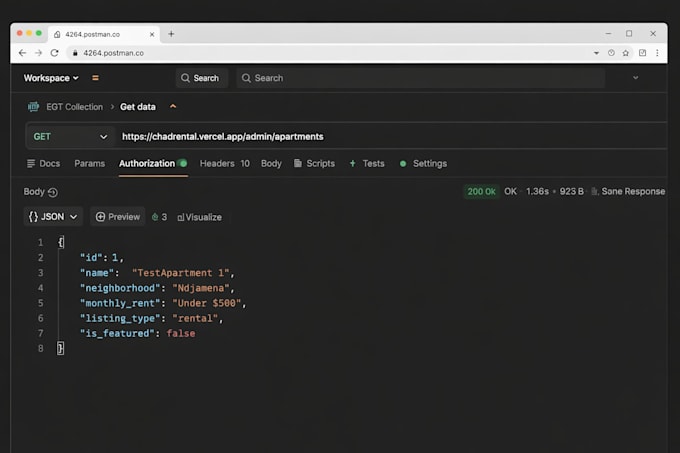Click the "TestApartment 1" value
This screenshot has width=680, height=453.
pyautogui.click(x=180, y=273)
